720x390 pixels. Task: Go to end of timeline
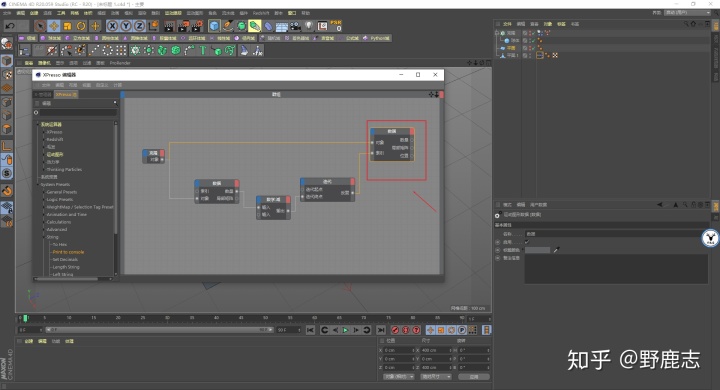[381, 330]
